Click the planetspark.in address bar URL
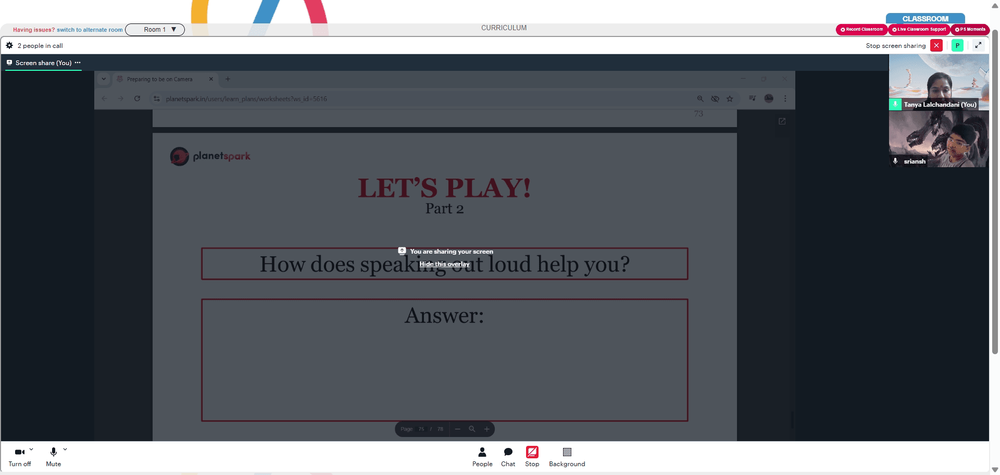Screen dimensions: 1000x475 [246, 99]
